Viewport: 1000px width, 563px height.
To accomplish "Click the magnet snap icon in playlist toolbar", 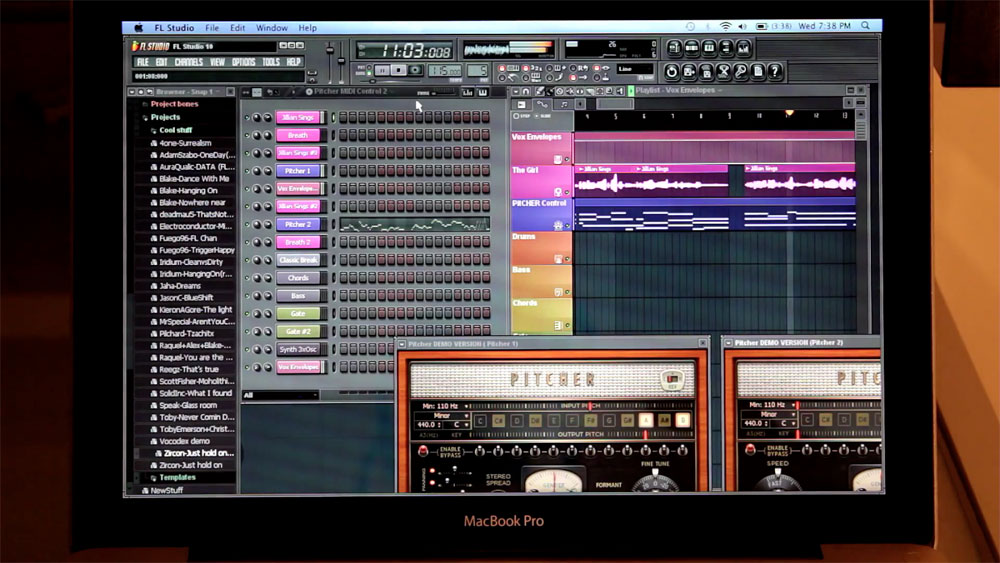I will [527, 92].
